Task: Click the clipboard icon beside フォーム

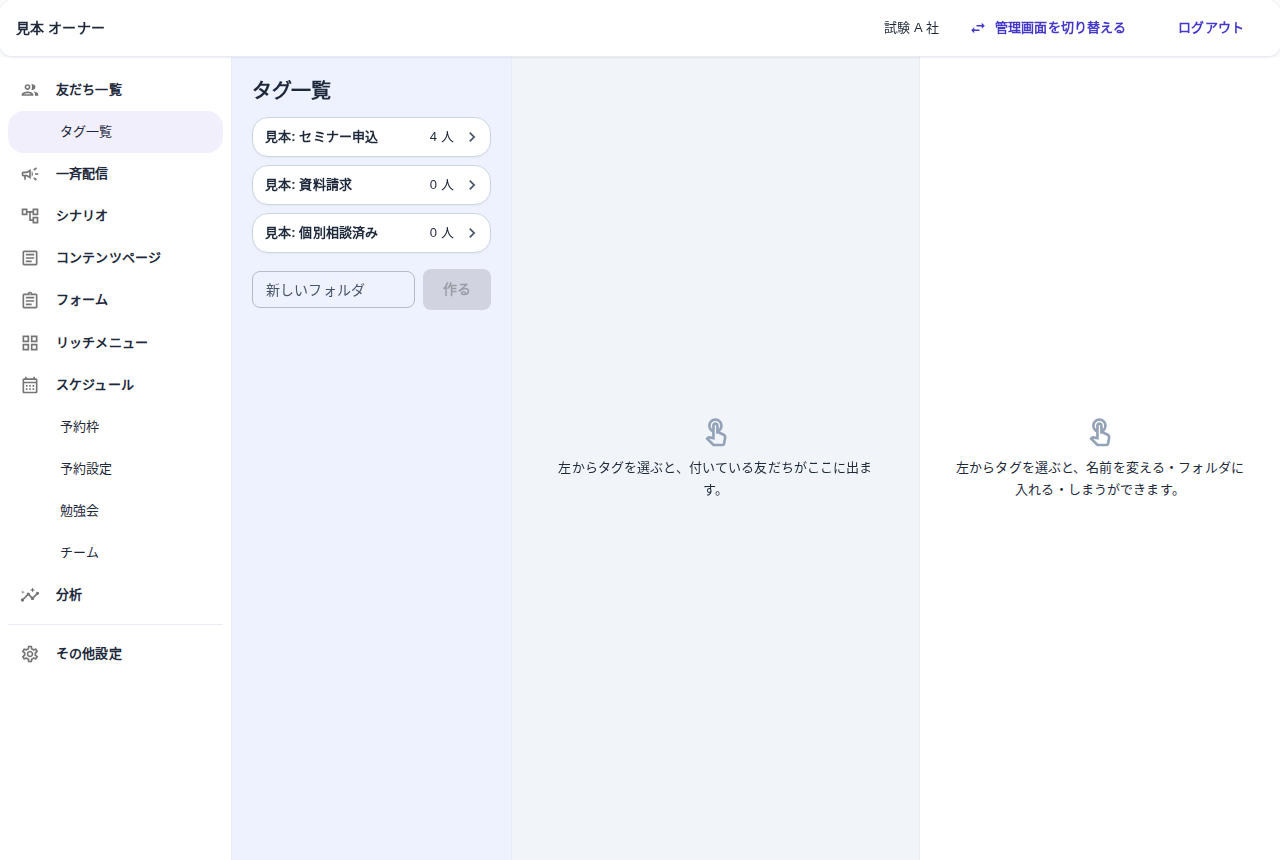Action: 30,300
